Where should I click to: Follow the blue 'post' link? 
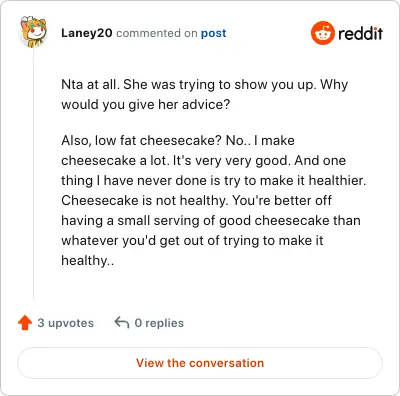213,33
